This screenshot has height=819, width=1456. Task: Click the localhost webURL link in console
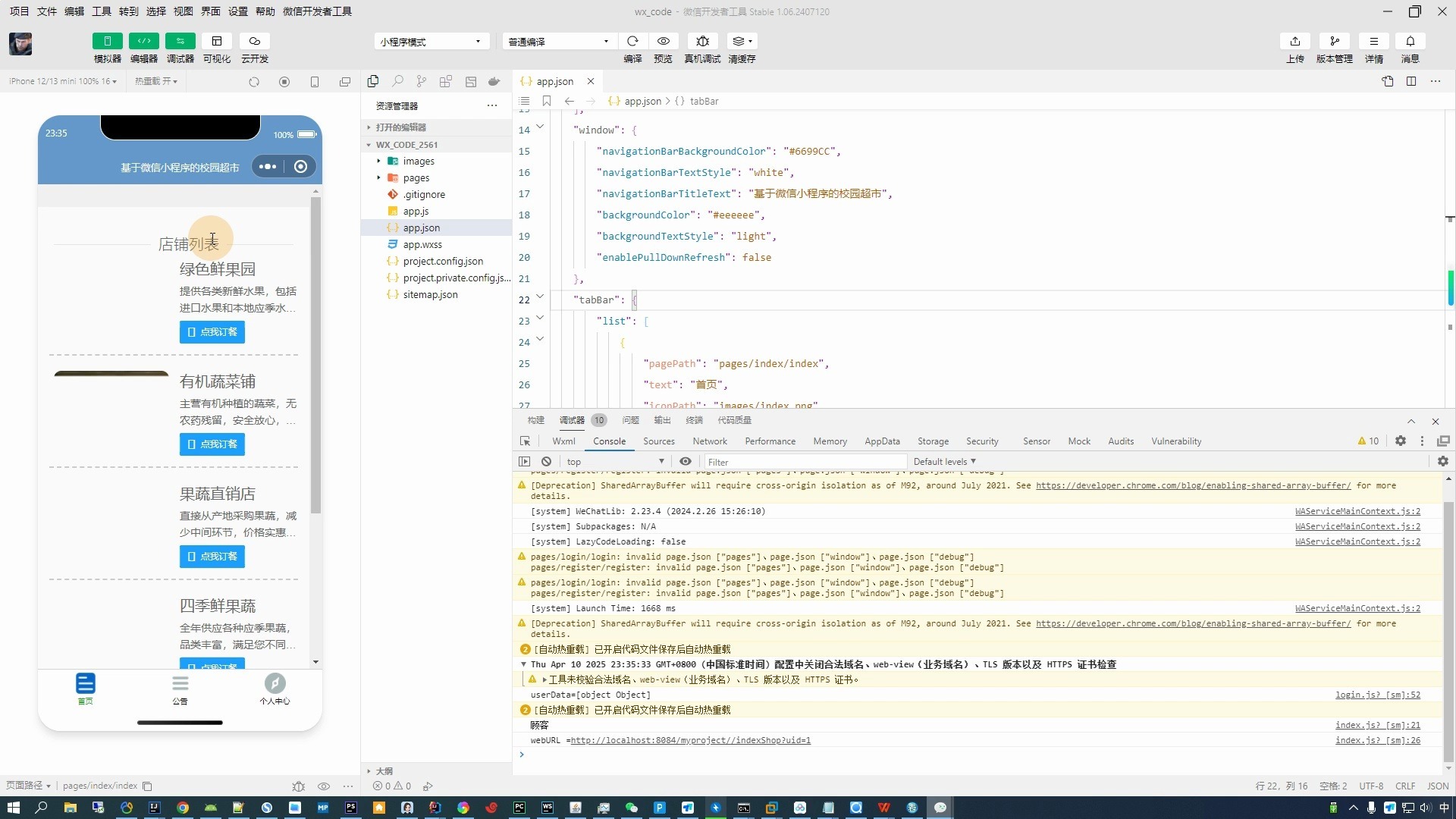689,741
